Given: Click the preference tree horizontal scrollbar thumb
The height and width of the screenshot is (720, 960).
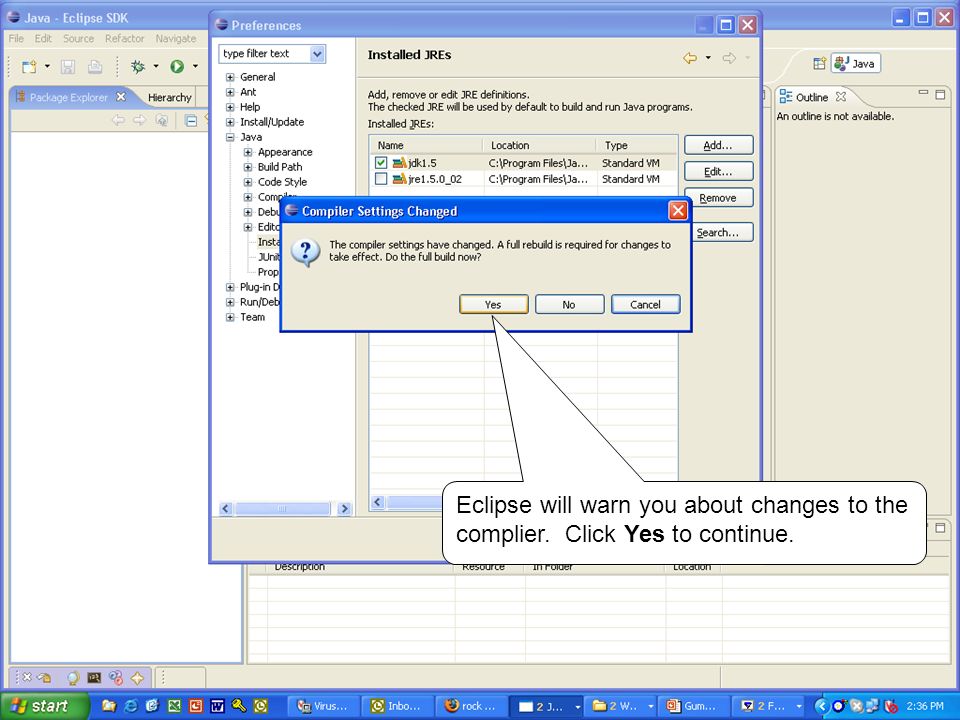Looking at the screenshot, I should [282, 509].
